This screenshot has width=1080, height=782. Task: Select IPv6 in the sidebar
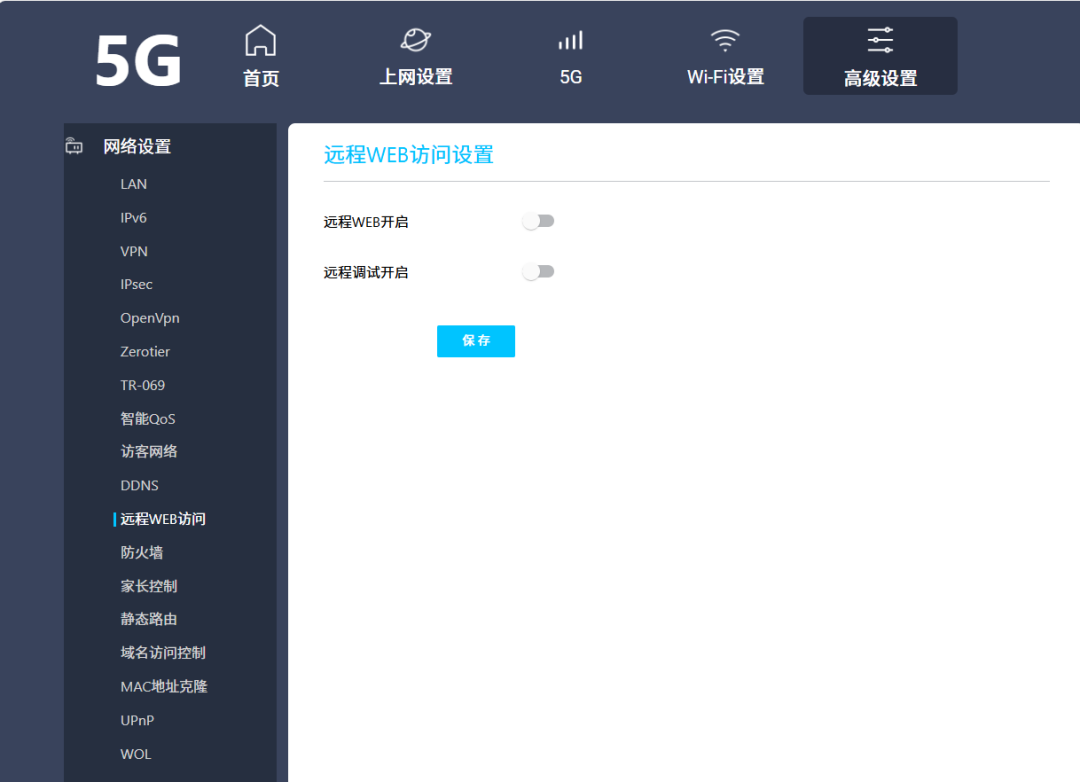pos(134,218)
